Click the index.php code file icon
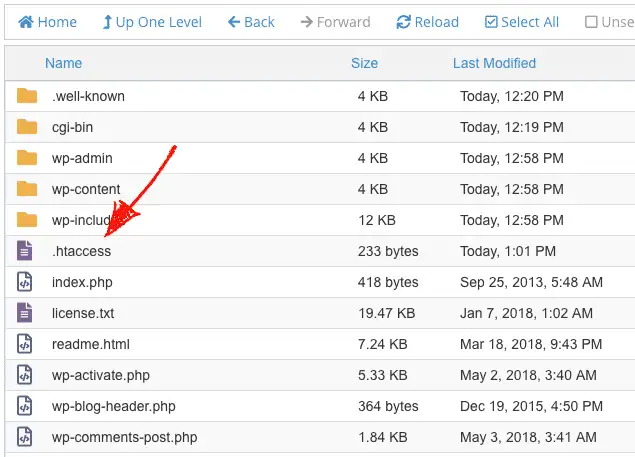635x457 pixels. coord(25,282)
